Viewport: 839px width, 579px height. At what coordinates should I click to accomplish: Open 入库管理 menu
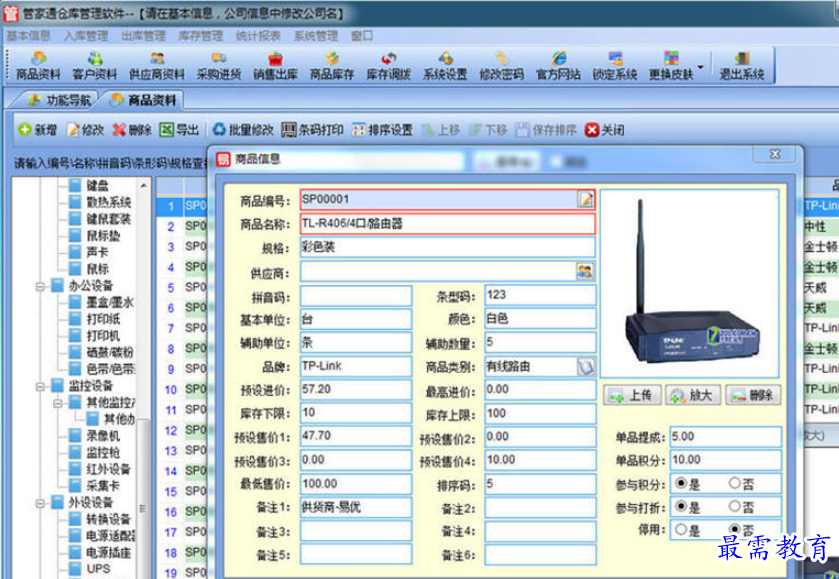click(x=86, y=36)
